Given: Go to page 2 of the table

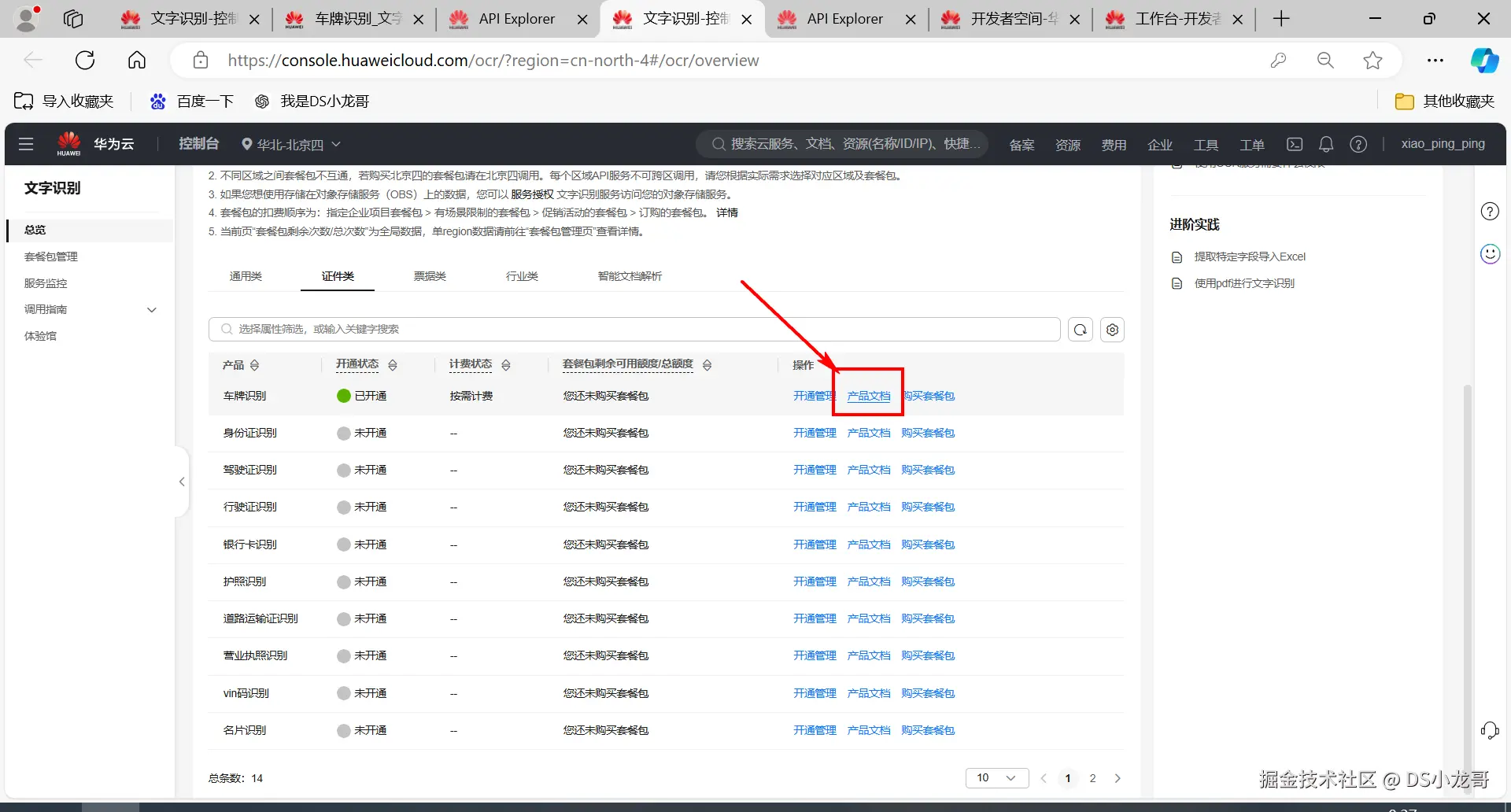Looking at the screenshot, I should click(1092, 778).
